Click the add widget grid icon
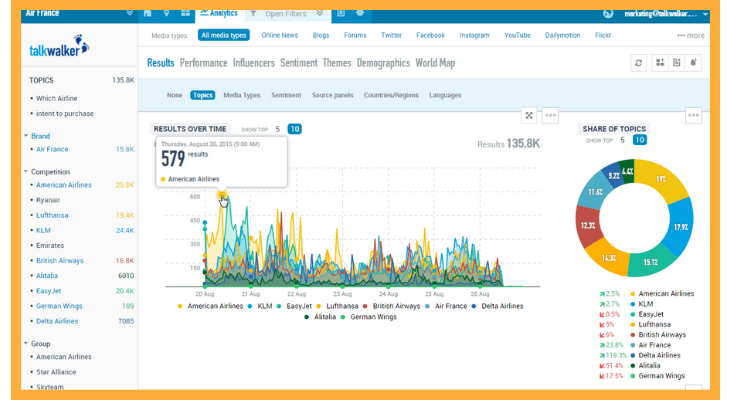The height and width of the screenshot is (400, 730). click(x=660, y=62)
